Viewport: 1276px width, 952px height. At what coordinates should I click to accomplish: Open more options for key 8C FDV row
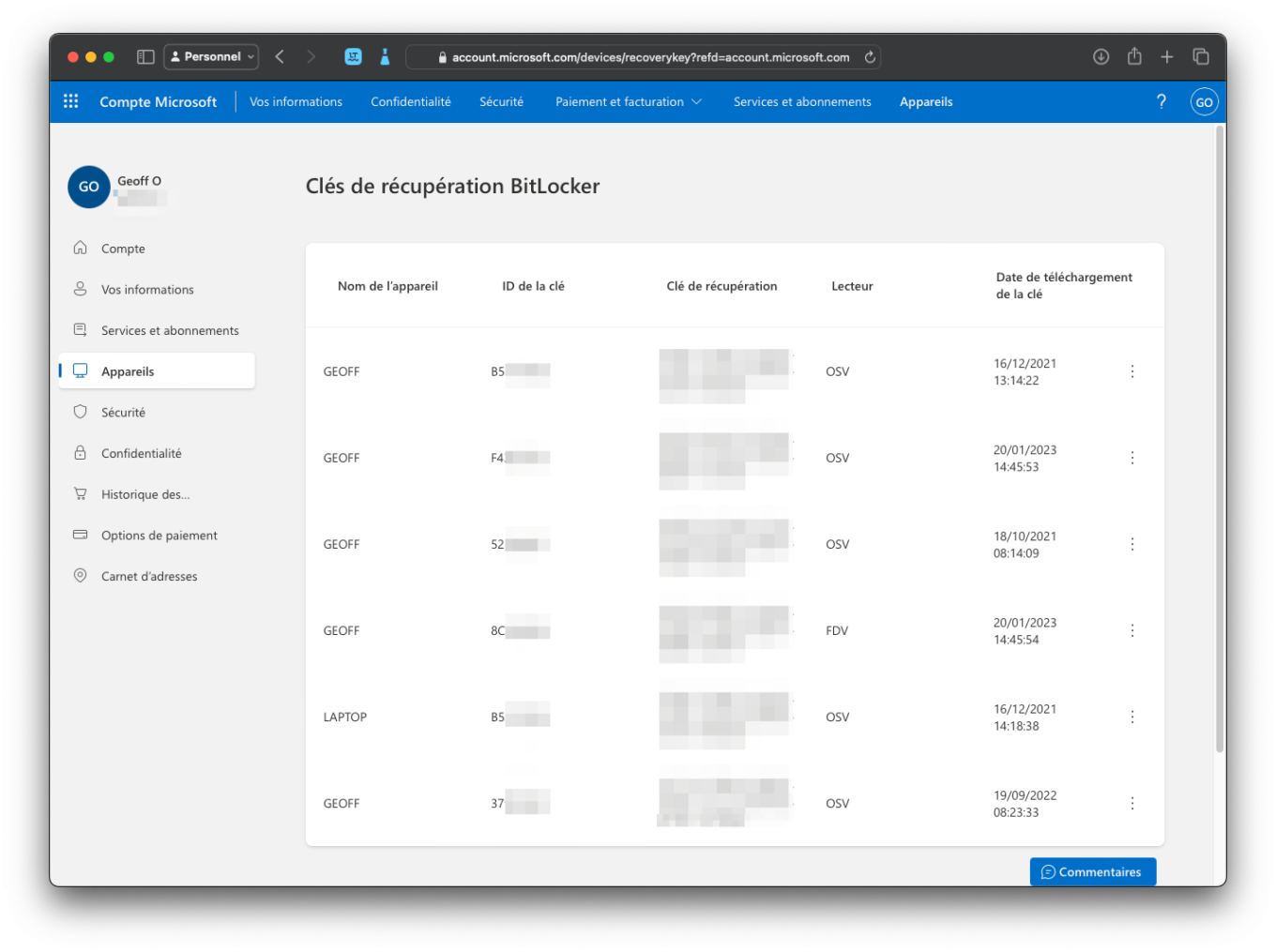[x=1132, y=630]
